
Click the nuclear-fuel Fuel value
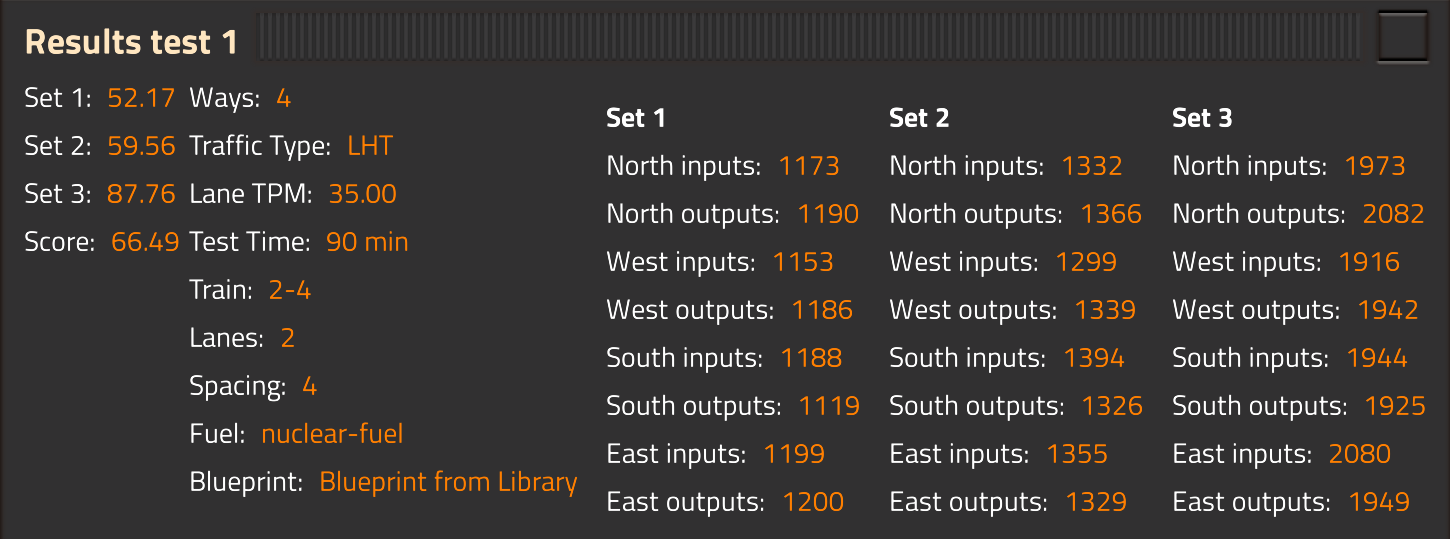pyautogui.click(x=332, y=434)
